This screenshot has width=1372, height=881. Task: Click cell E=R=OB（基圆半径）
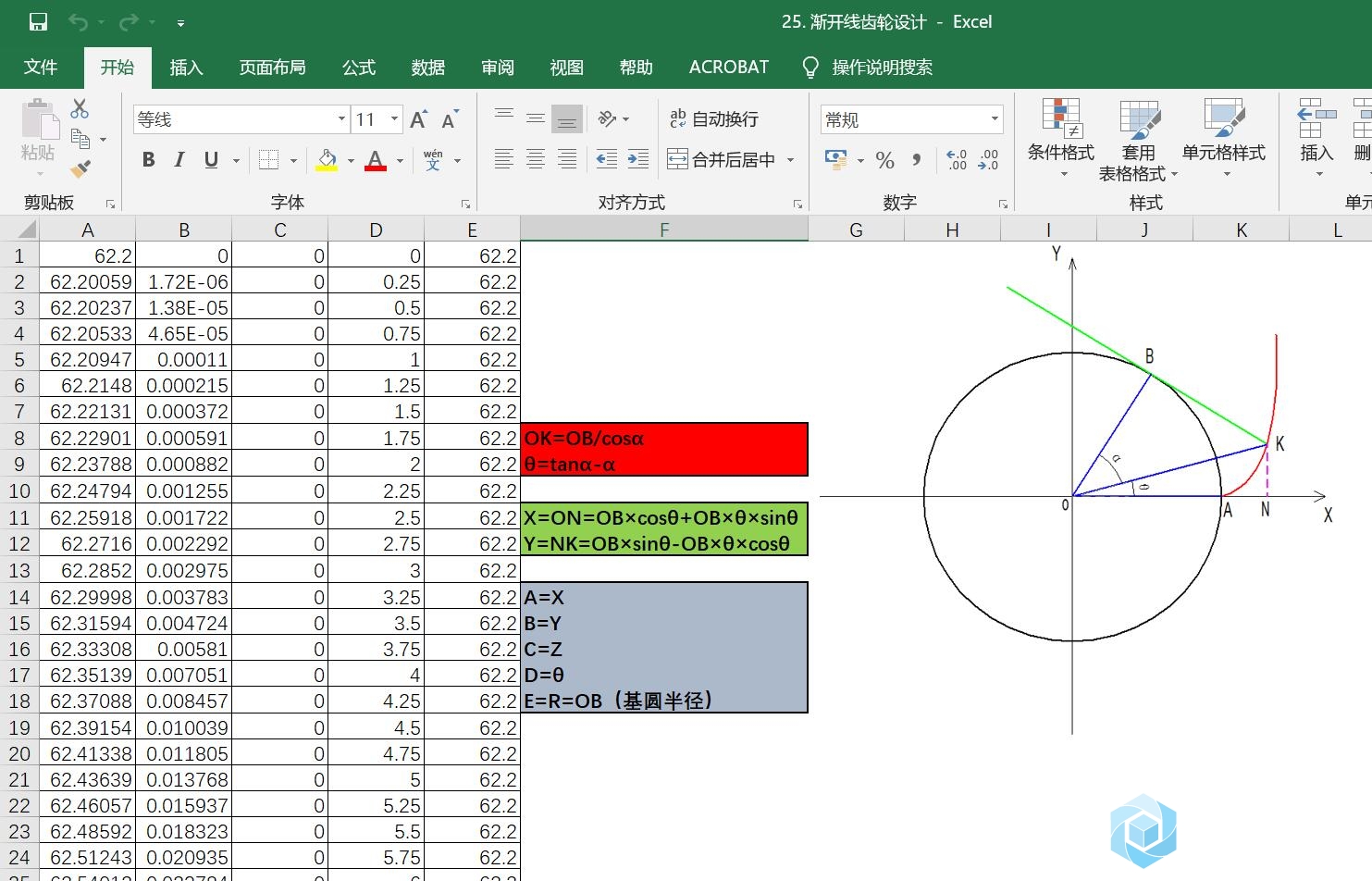tap(664, 701)
